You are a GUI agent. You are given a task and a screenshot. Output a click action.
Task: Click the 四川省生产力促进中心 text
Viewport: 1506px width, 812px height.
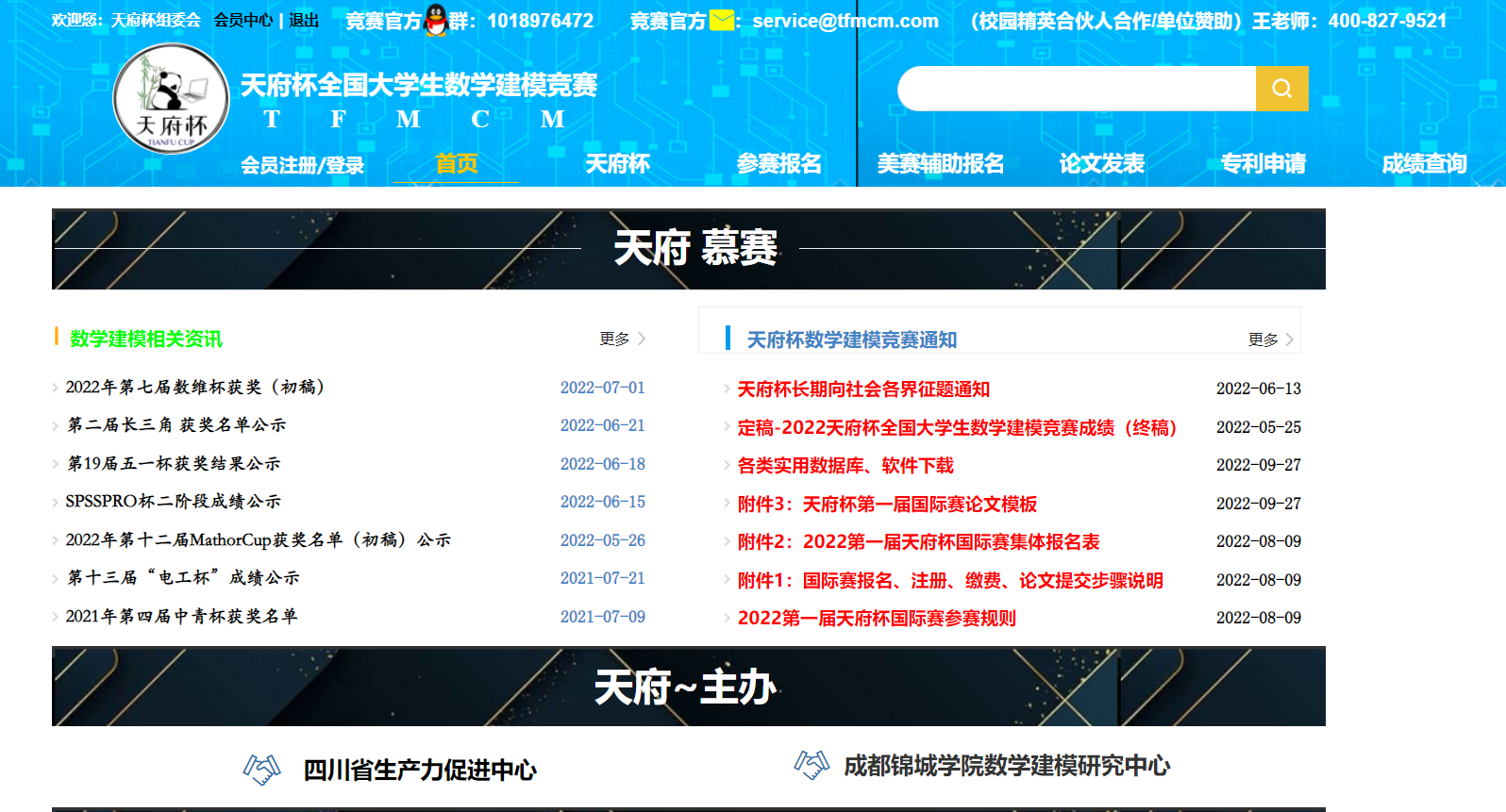pos(420,771)
